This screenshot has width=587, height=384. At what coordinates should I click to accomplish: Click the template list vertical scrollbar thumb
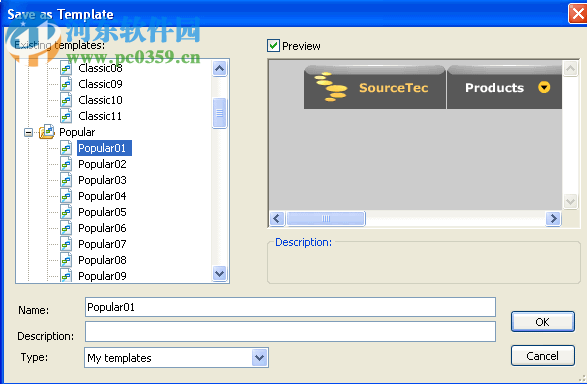coord(219,113)
